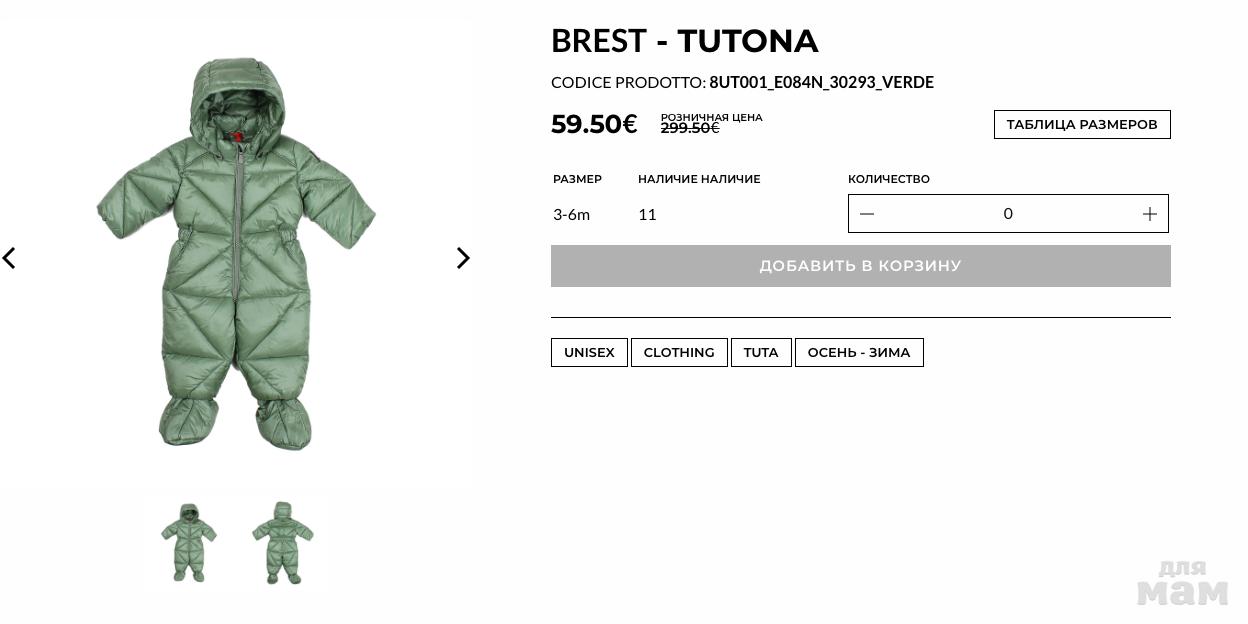Open the ТАБЛИЦА РАЗМЕРОВ size chart
The height and width of the screenshot is (624, 1248).
click(1081, 124)
